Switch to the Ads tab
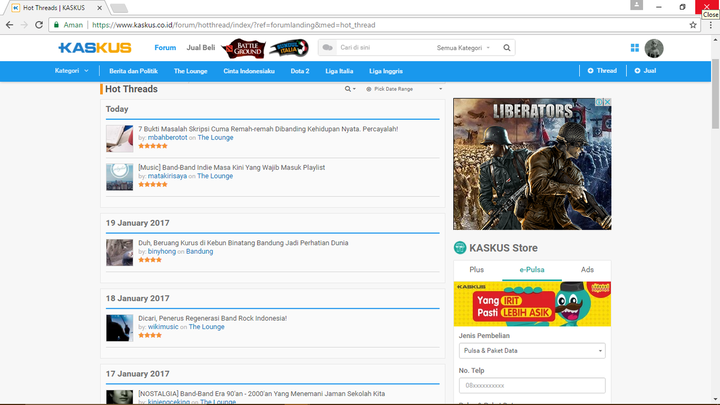The height and width of the screenshot is (405, 720). click(587, 270)
